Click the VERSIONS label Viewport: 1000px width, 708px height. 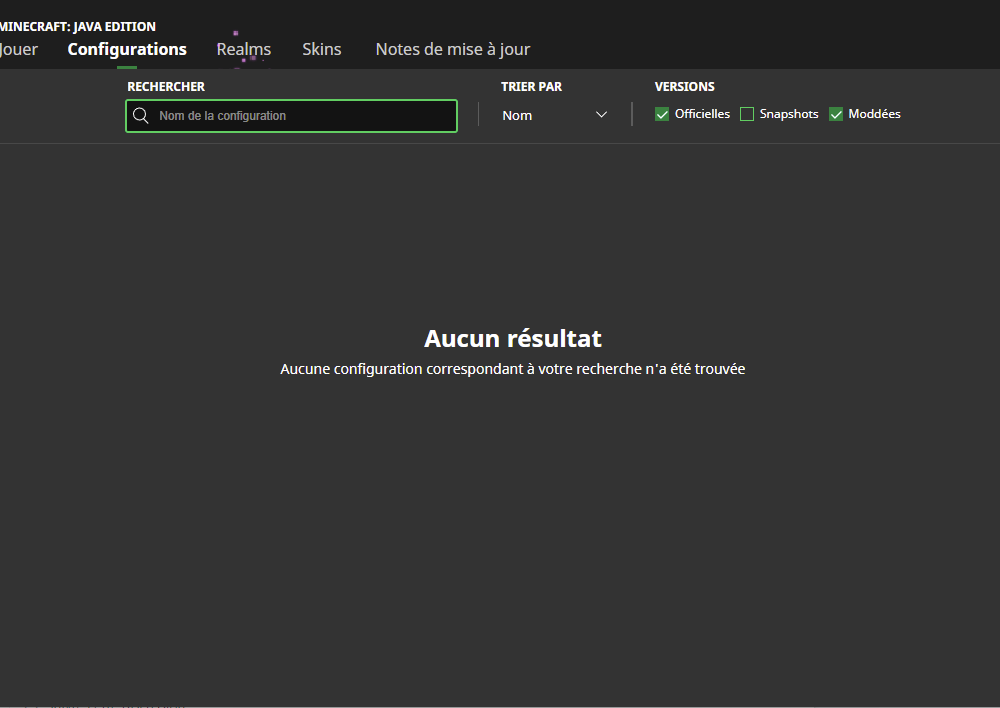point(684,87)
